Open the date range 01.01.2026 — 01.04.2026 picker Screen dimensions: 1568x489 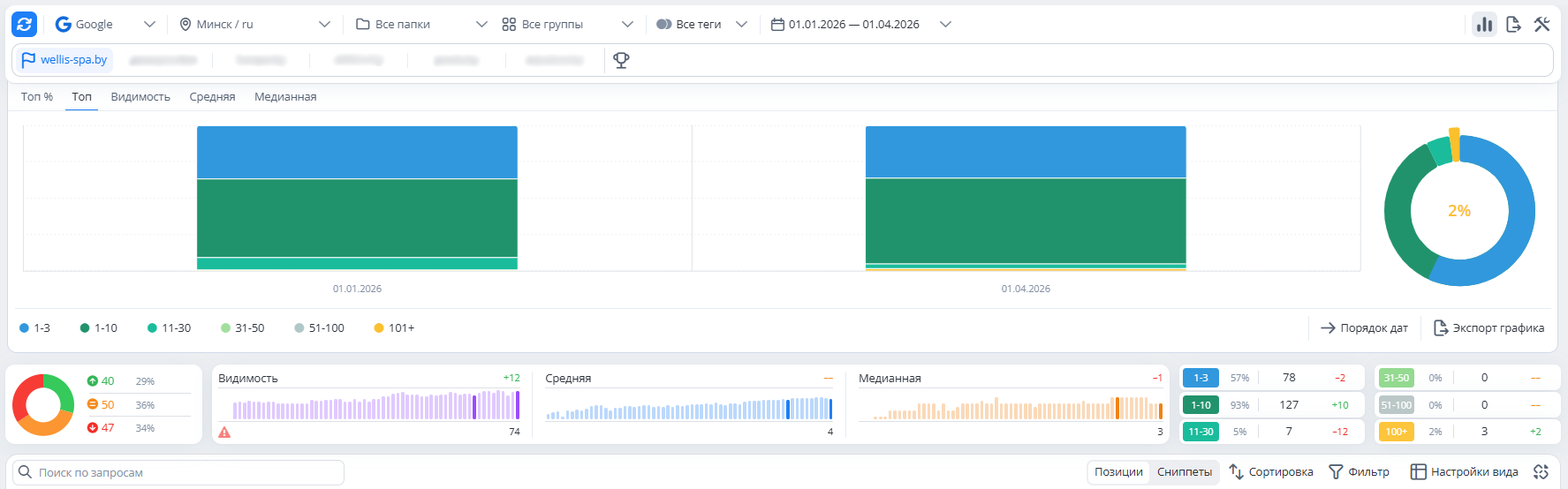(x=861, y=25)
